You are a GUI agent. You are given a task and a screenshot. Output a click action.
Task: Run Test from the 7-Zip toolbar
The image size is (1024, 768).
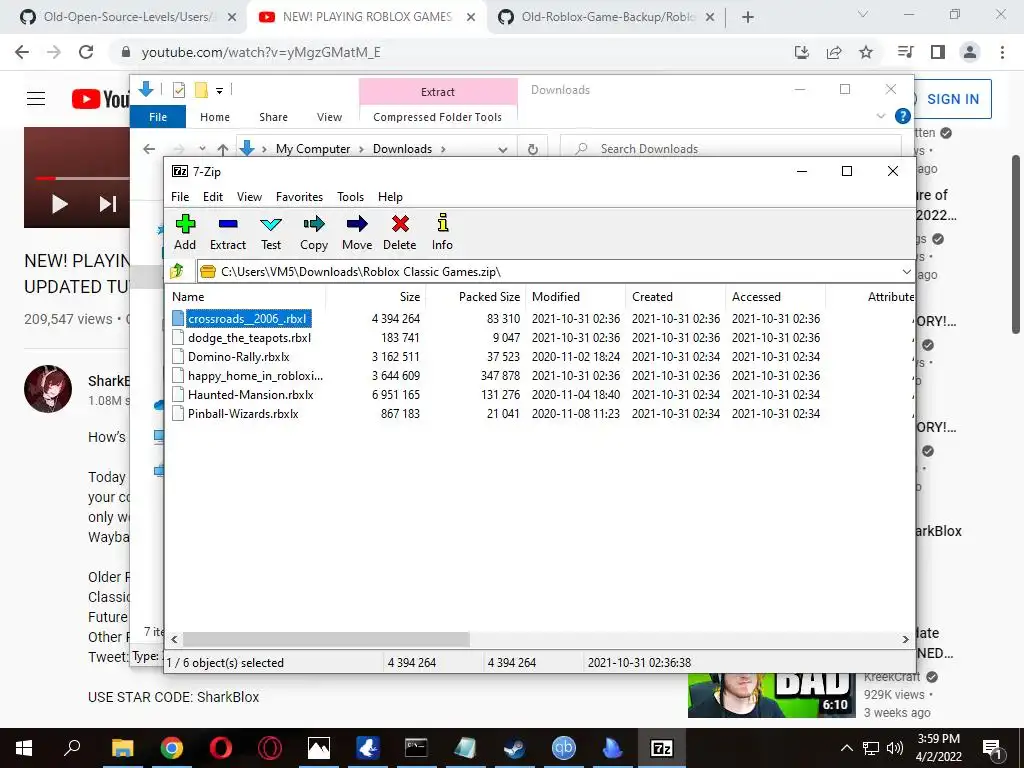click(271, 232)
